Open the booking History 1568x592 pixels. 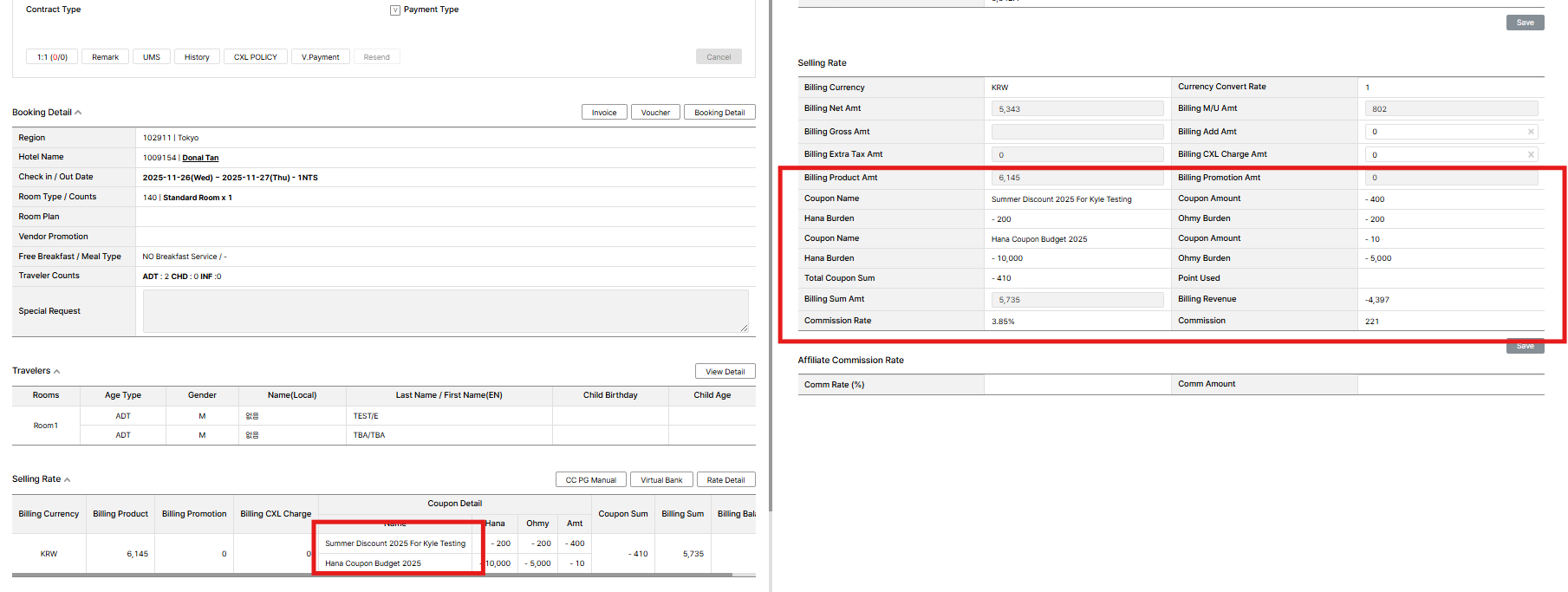click(x=197, y=57)
